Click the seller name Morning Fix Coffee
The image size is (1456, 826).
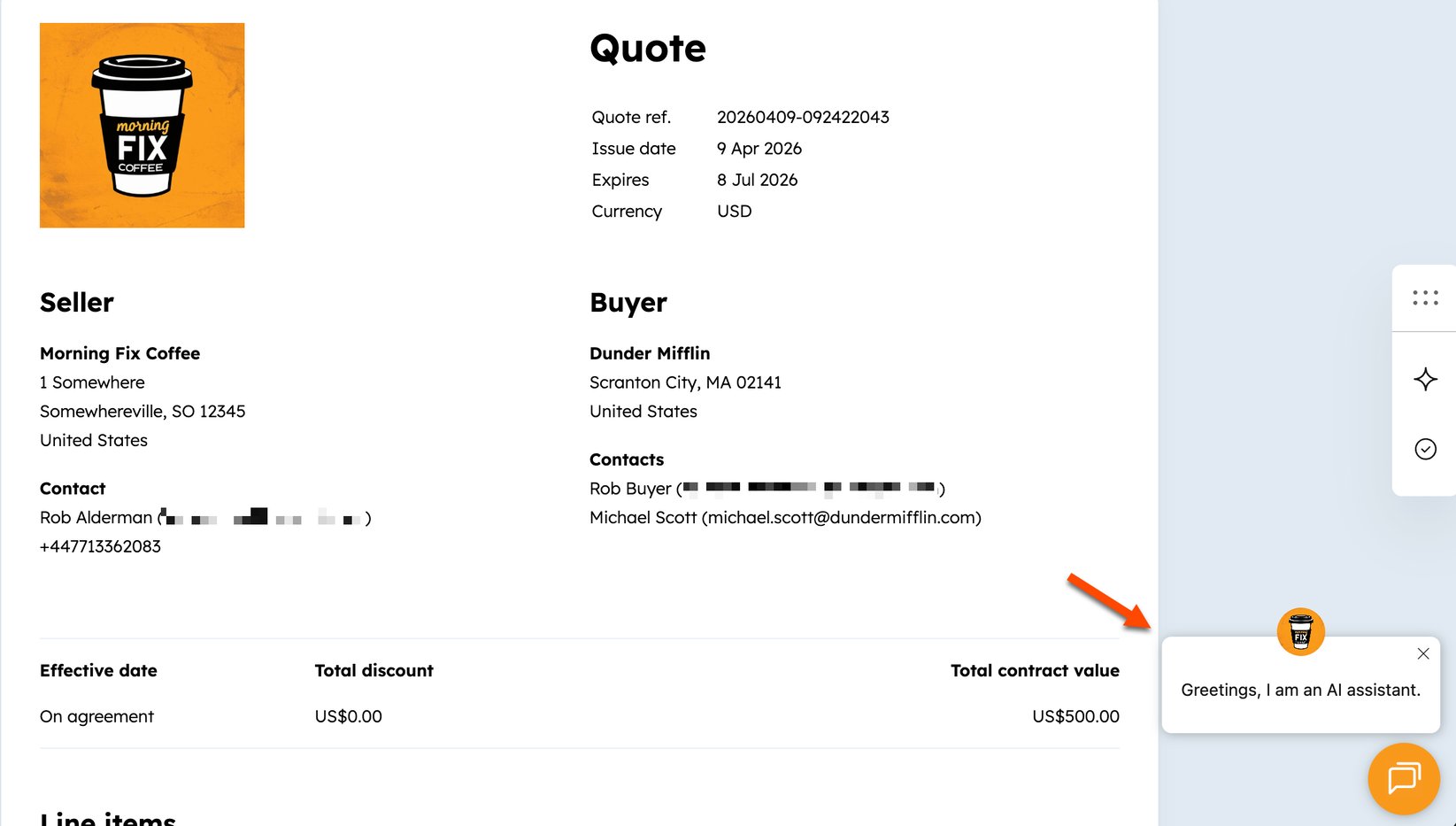pos(119,353)
